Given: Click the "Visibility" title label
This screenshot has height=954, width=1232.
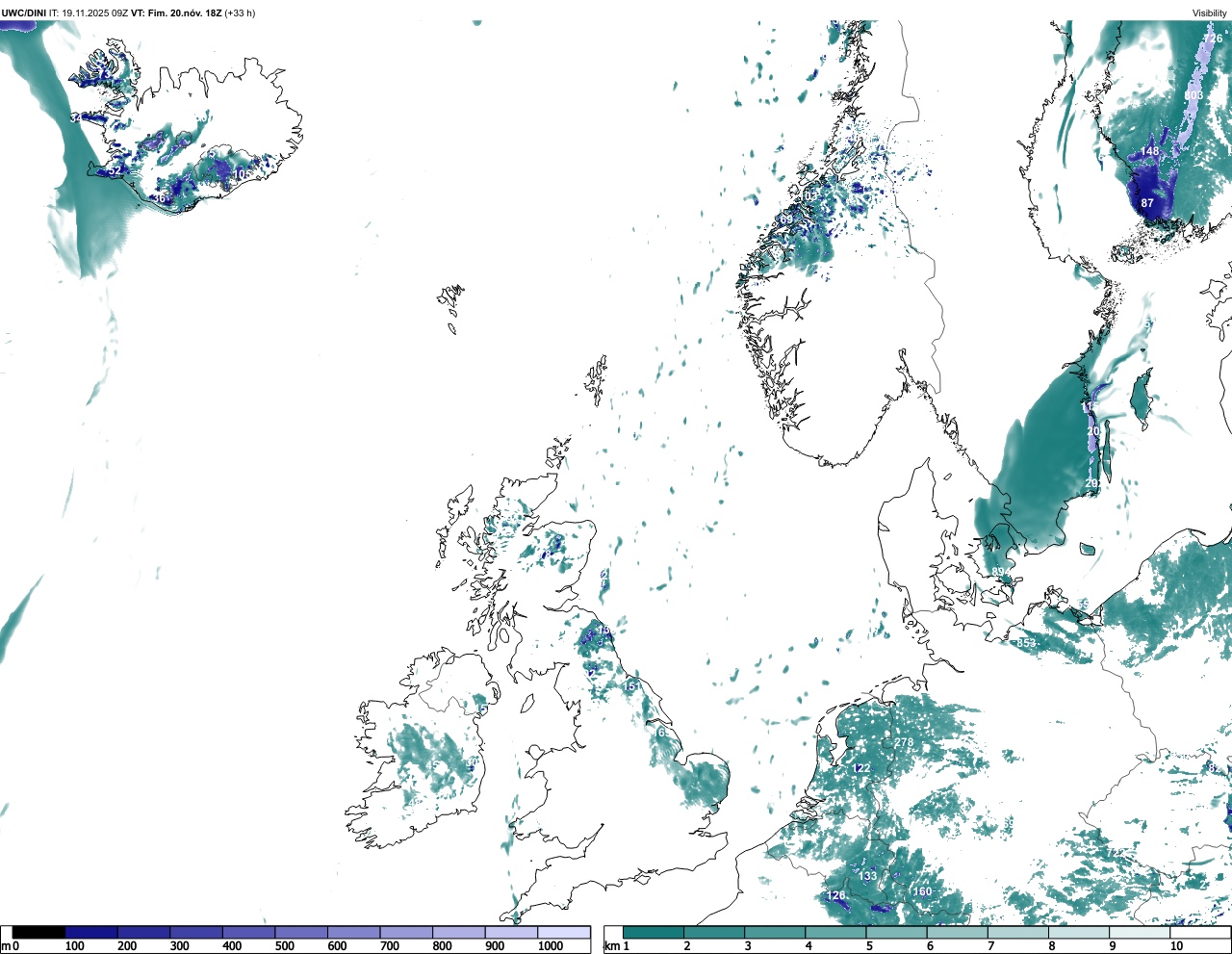Looking at the screenshot, I should coord(1210,13).
